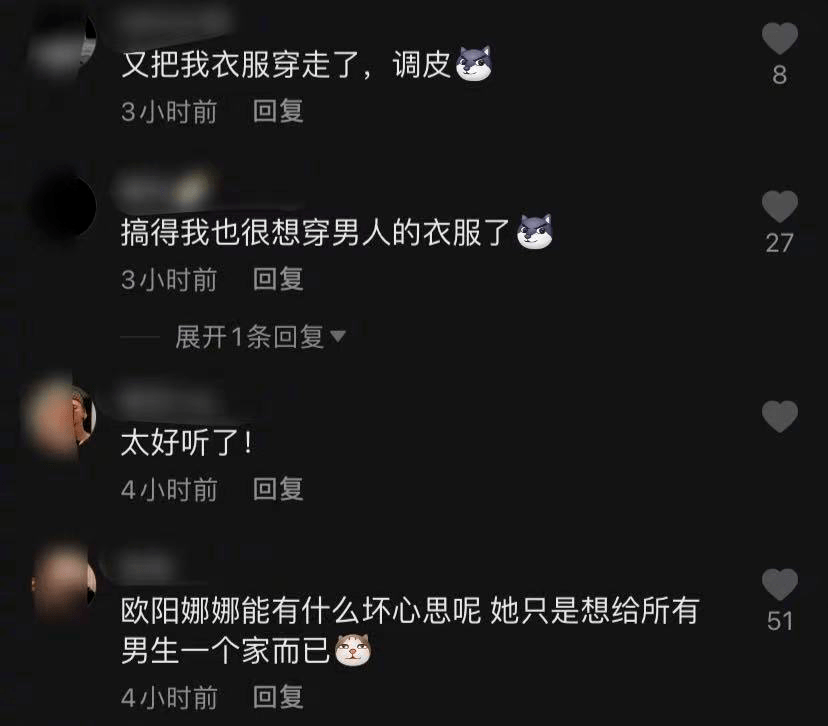This screenshot has width=828, height=726.
Task: Tap the dropdown arrow beside 展开1条回复
Action: coord(337,336)
